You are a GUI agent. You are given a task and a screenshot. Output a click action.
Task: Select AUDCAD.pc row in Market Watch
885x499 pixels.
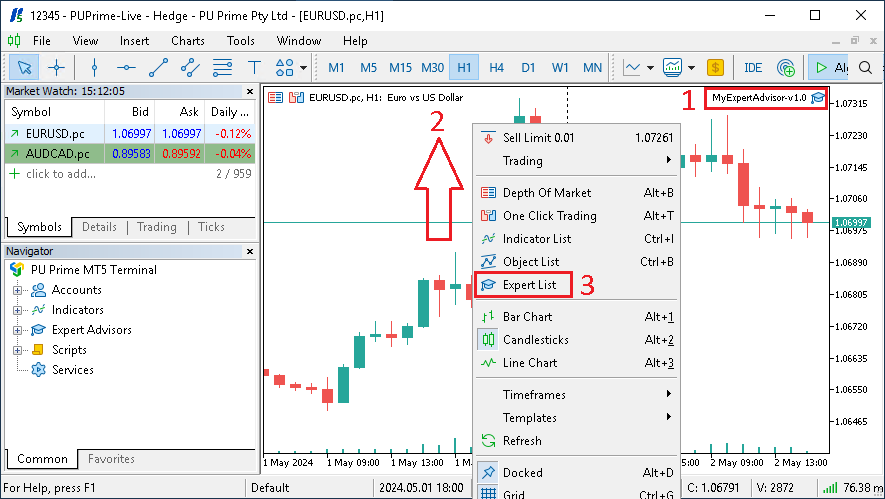130,154
